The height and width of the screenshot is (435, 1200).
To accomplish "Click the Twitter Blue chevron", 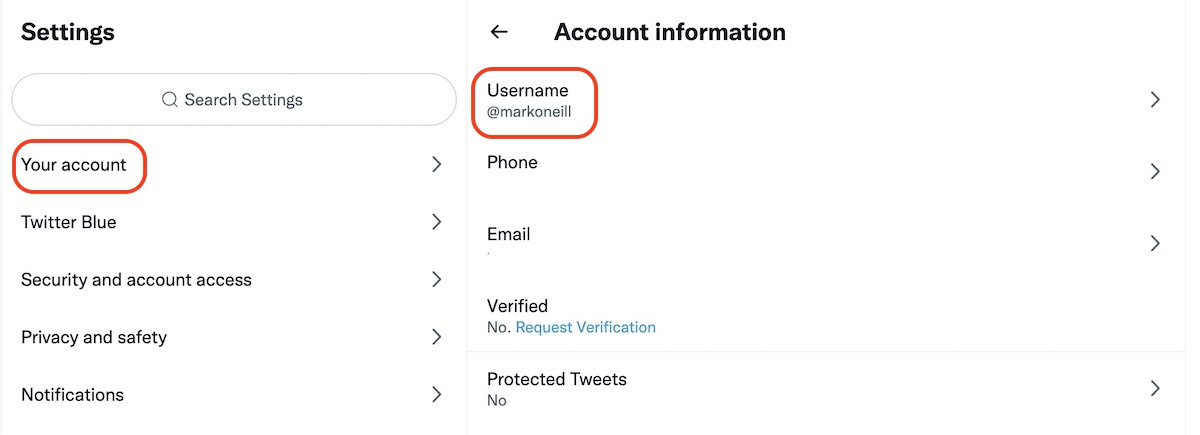I will [436, 222].
